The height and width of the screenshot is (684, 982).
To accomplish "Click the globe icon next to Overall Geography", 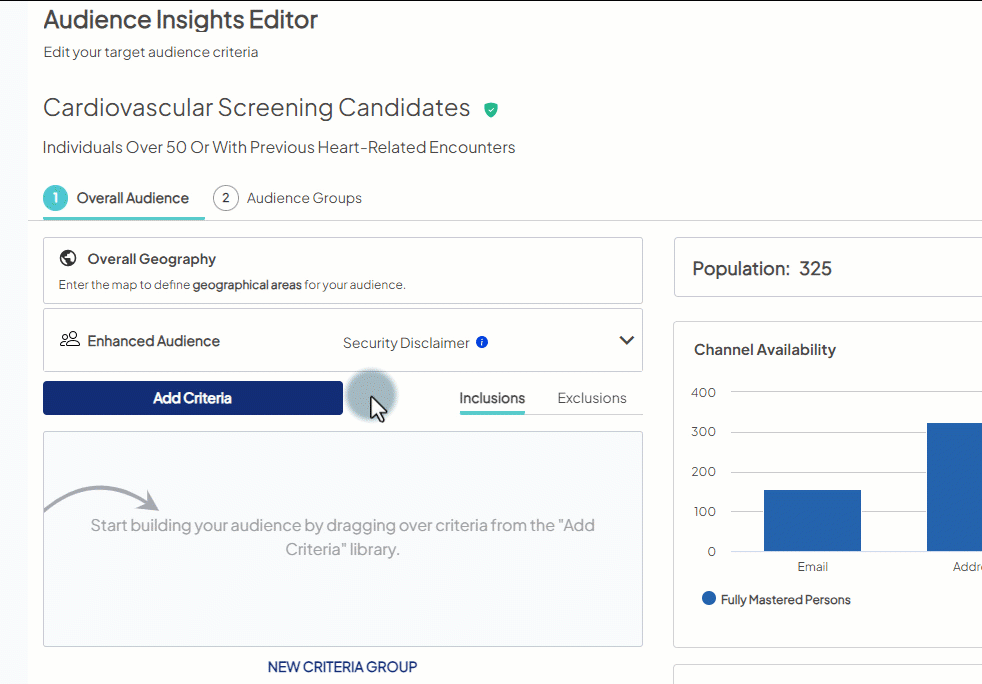I will coord(67,257).
